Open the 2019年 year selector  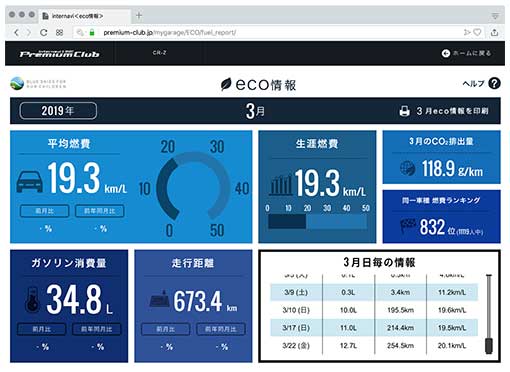[x=58, y=111]
